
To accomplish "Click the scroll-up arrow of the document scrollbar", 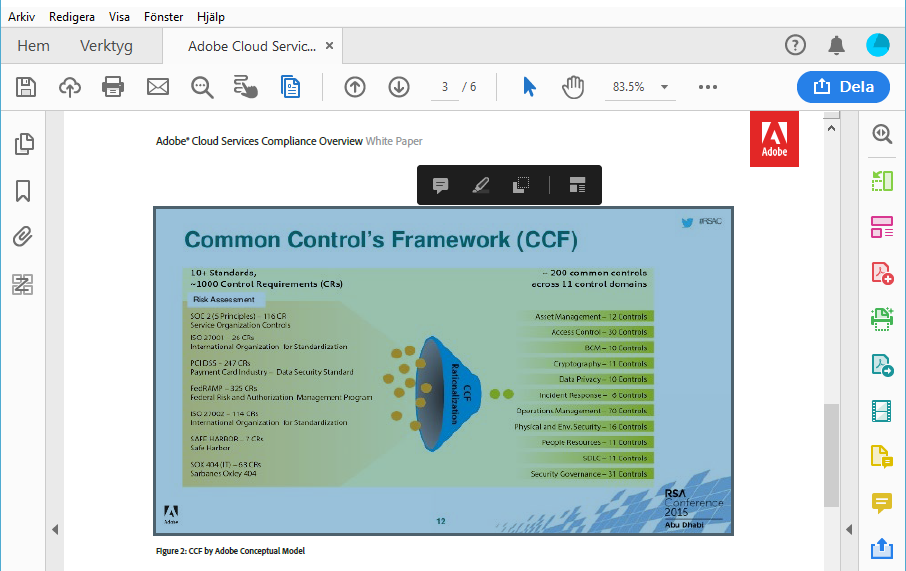I will tap(831, 128).
